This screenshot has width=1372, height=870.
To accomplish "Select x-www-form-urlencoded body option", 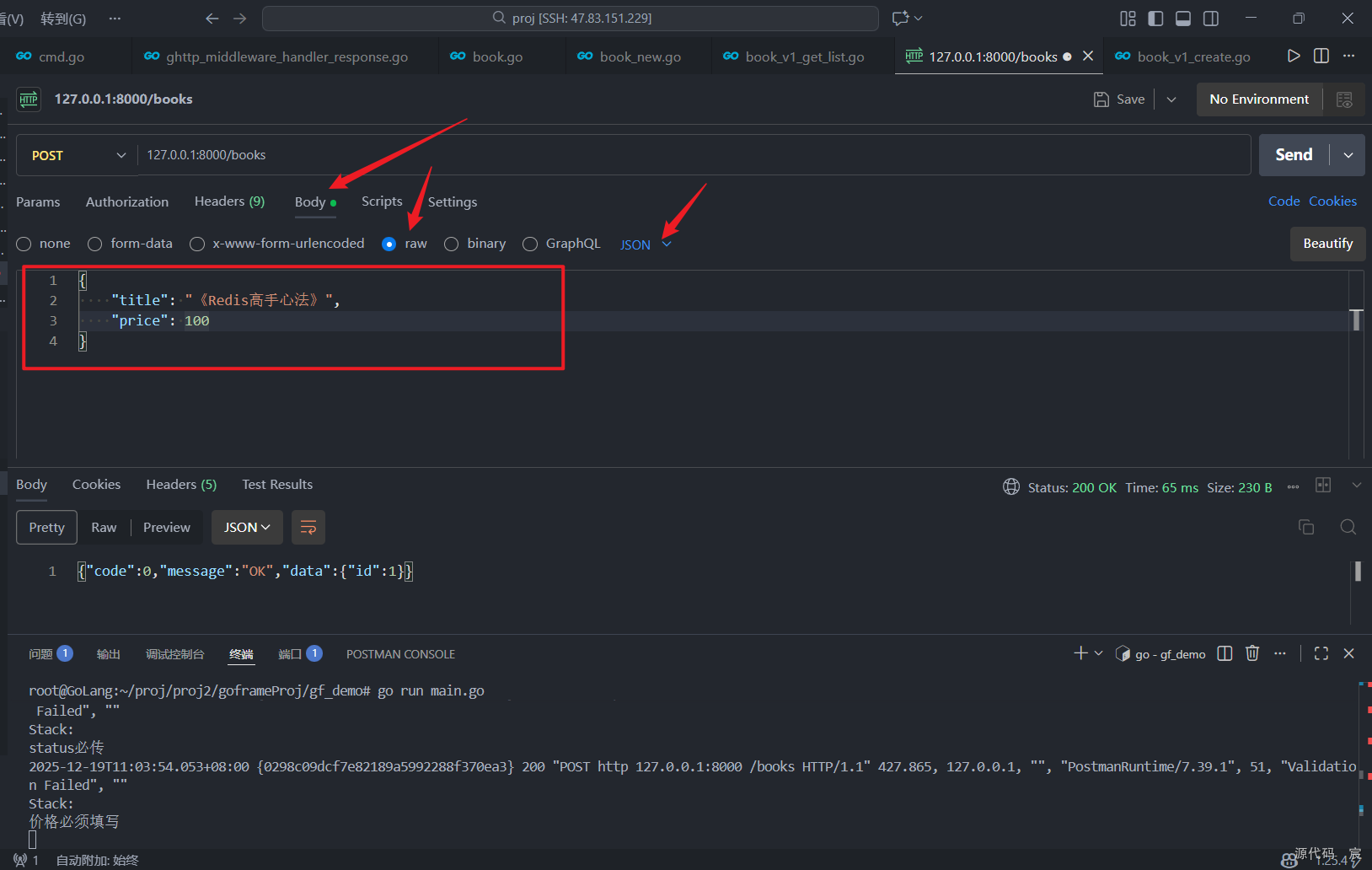I will 197,244.
